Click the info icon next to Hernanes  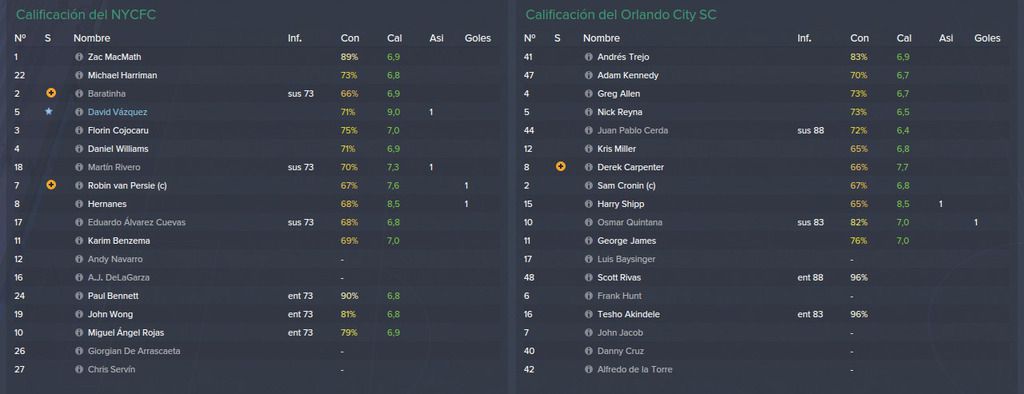[x=79, y=204]
